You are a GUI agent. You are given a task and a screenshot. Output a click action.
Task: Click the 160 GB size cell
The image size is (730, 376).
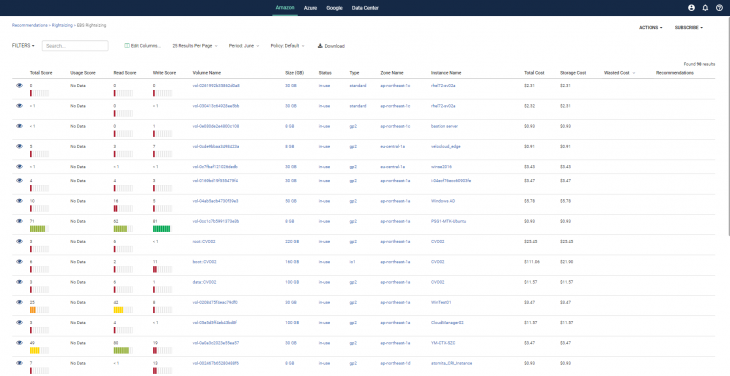pyautogui.click(x=291, y=262)
